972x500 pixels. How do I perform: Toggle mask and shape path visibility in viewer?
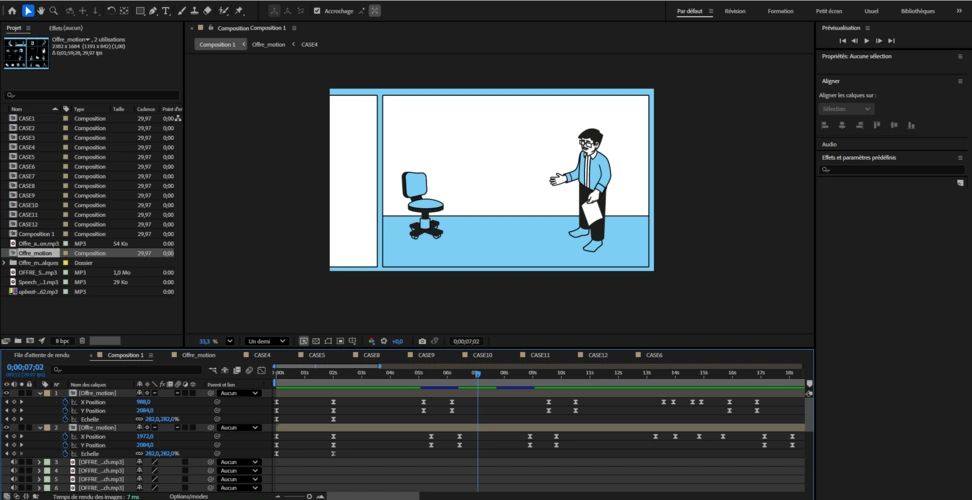(329, 341)
